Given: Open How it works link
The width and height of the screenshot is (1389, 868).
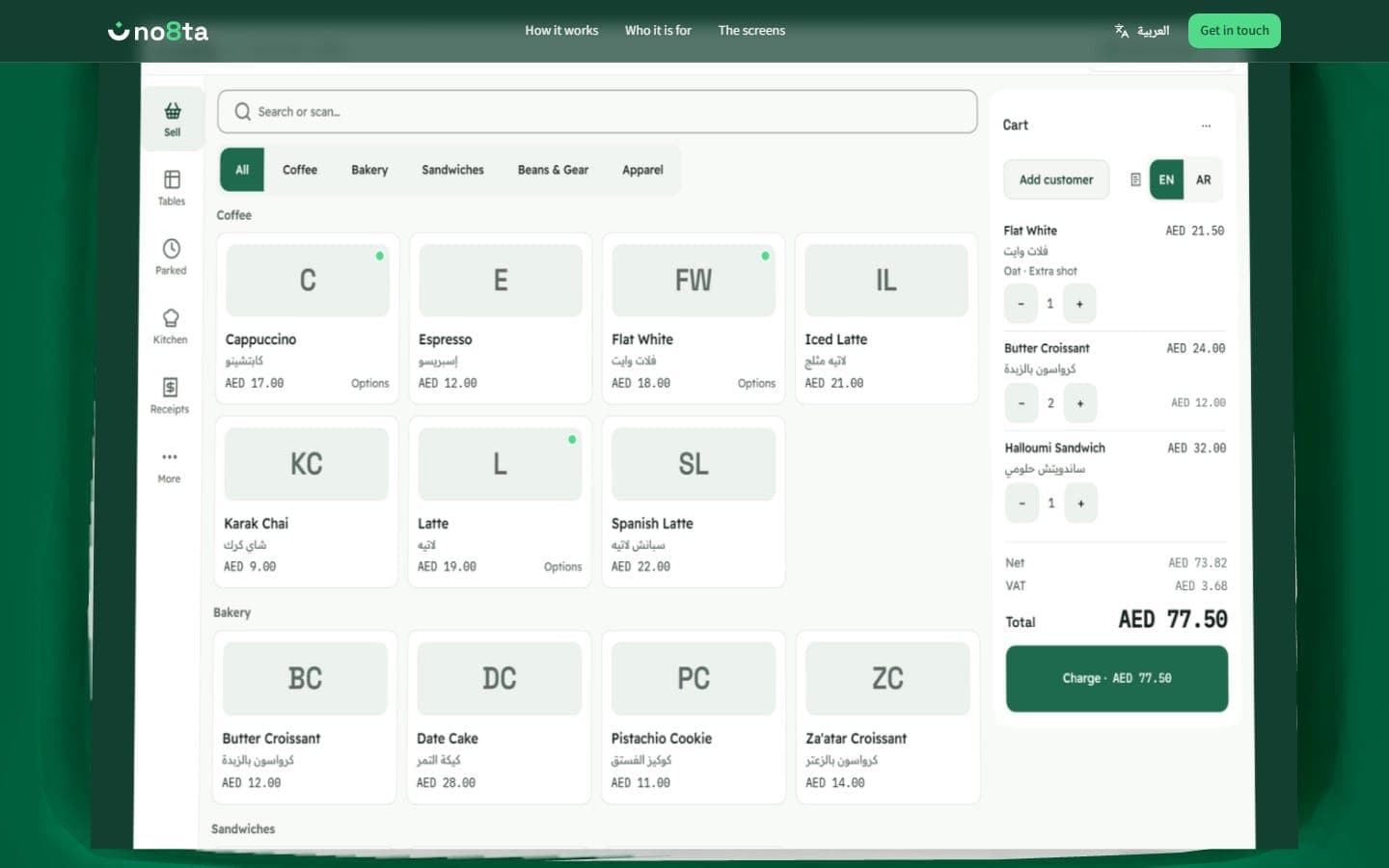Looking at the screenshot, I should [561, 31].
